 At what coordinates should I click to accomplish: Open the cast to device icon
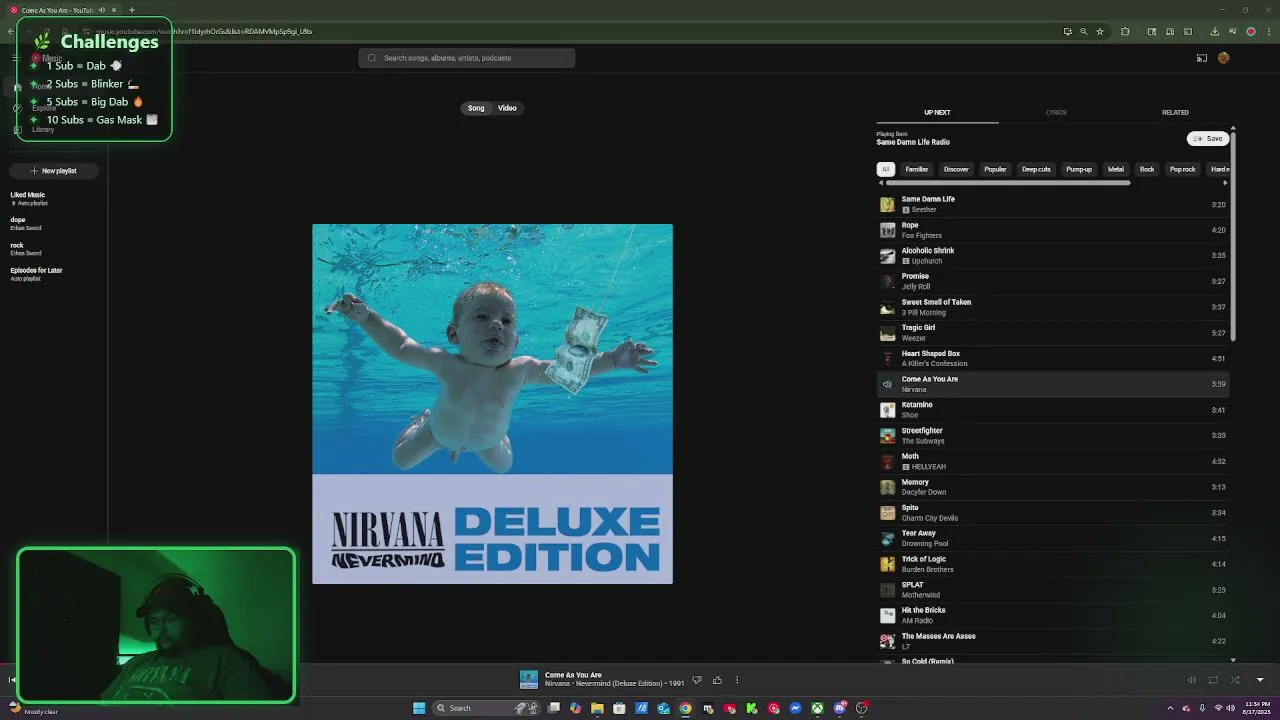pyautogui.click(x=1202, y=58)
